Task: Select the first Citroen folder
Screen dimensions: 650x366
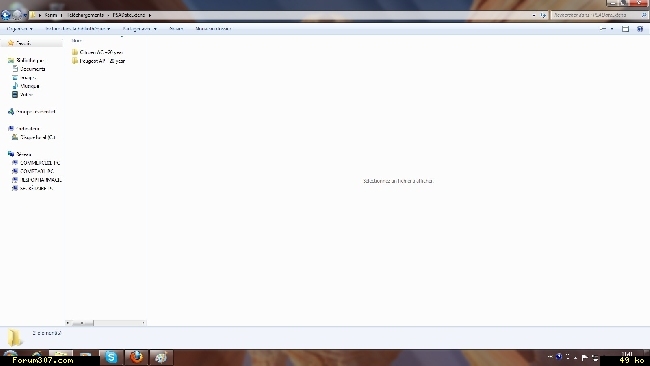Action: pyautogui.click(x=97, y=52)
